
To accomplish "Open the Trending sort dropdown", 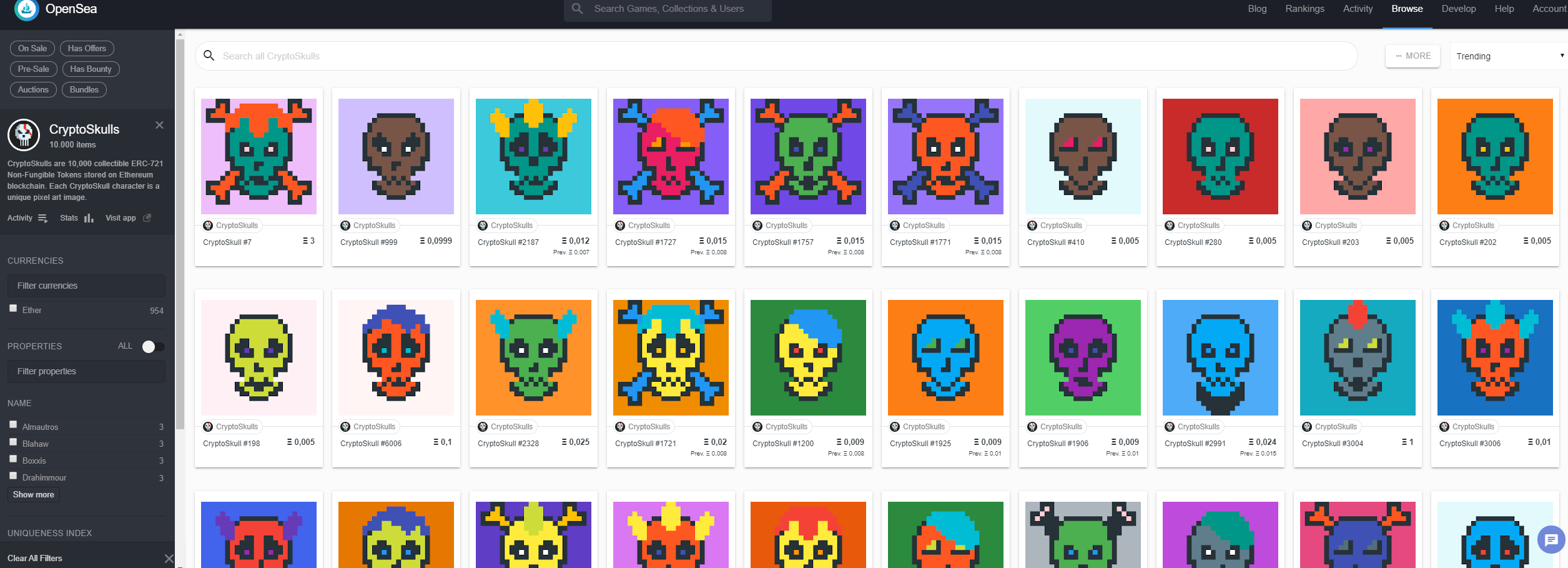I will (x=1509, y=56).
